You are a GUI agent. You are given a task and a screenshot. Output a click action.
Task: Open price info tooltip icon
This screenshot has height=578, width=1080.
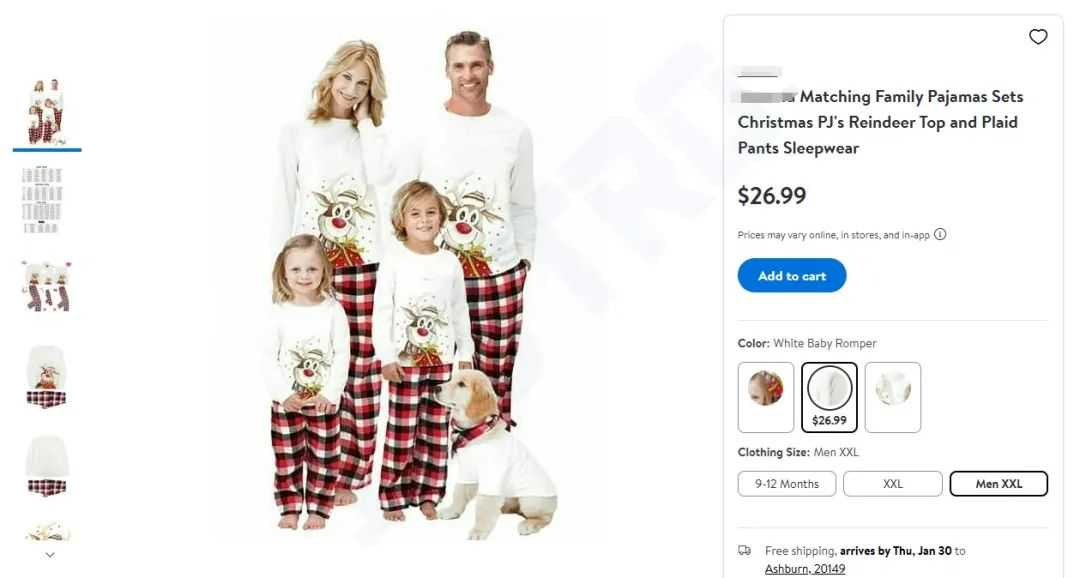(939, 234)
